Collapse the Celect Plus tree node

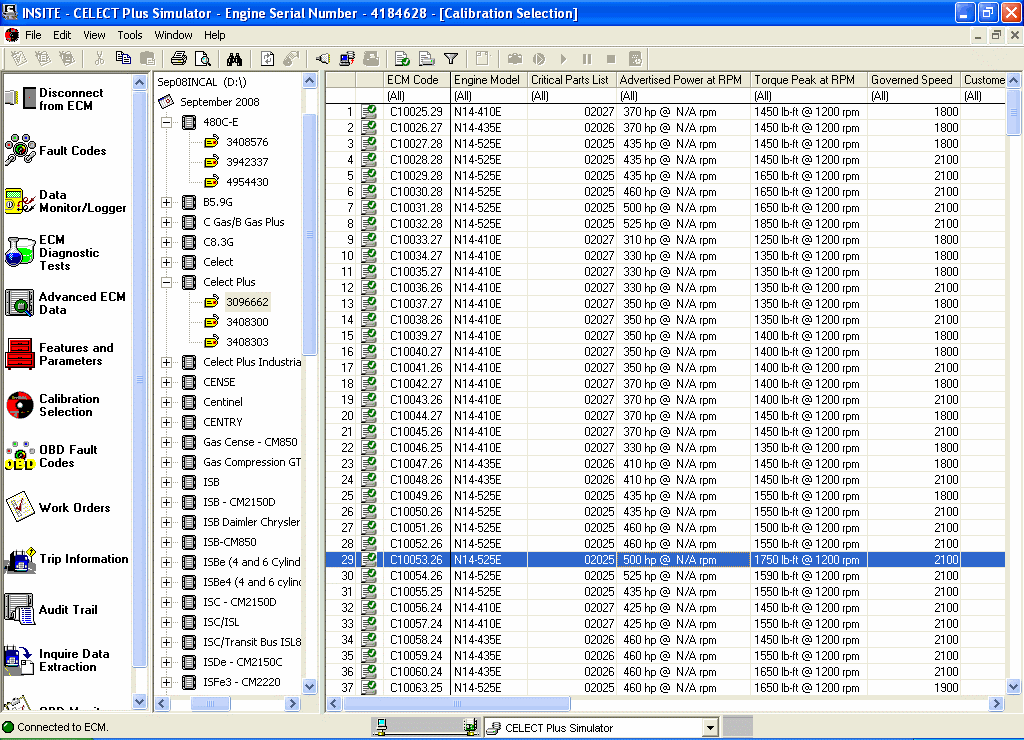click(x=167, y=282)
